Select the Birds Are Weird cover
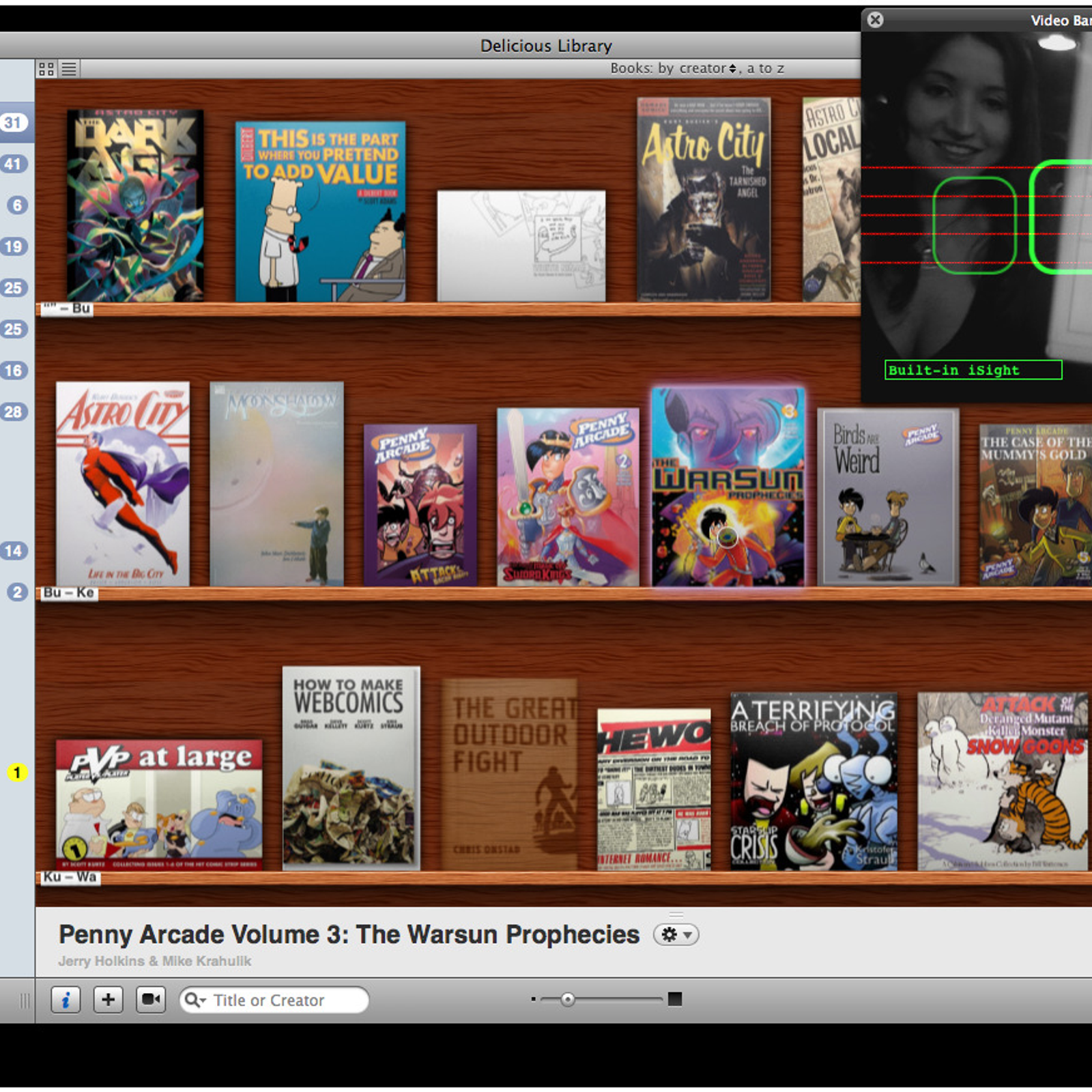 pyautogui.click(x=889, y=497)
